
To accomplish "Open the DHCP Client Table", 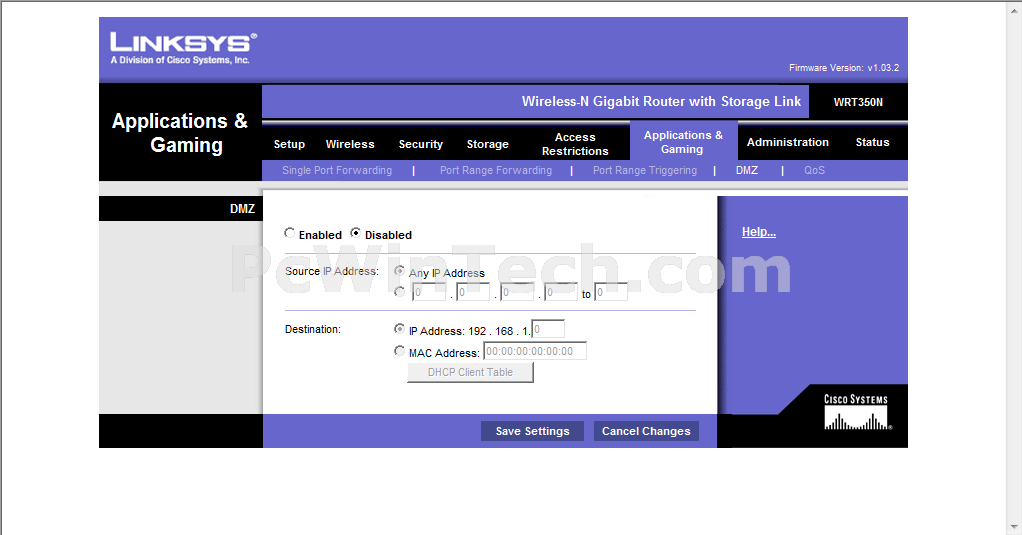I will 471,372.
